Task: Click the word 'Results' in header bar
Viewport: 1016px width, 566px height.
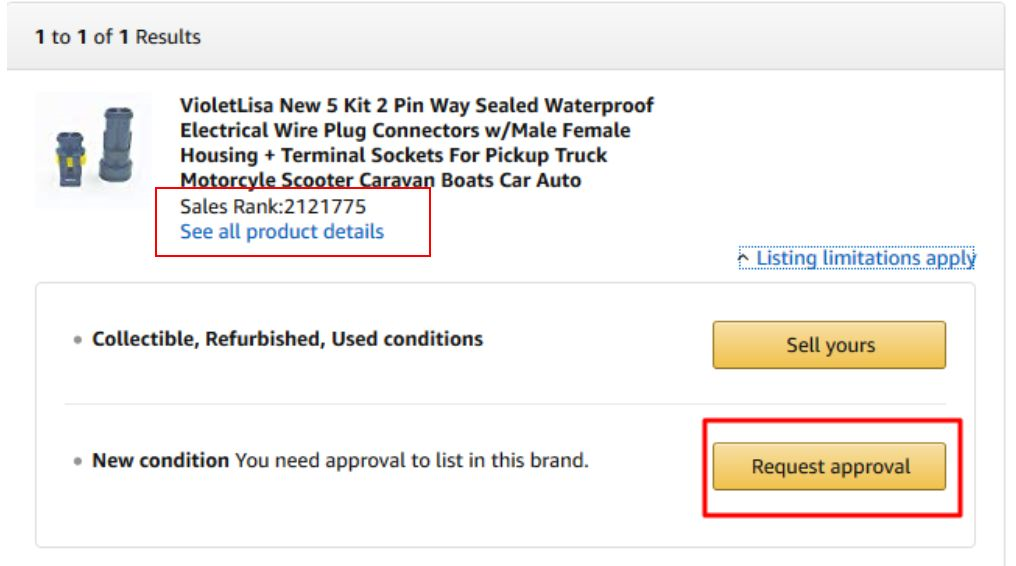Action: [x=168, y=38]
